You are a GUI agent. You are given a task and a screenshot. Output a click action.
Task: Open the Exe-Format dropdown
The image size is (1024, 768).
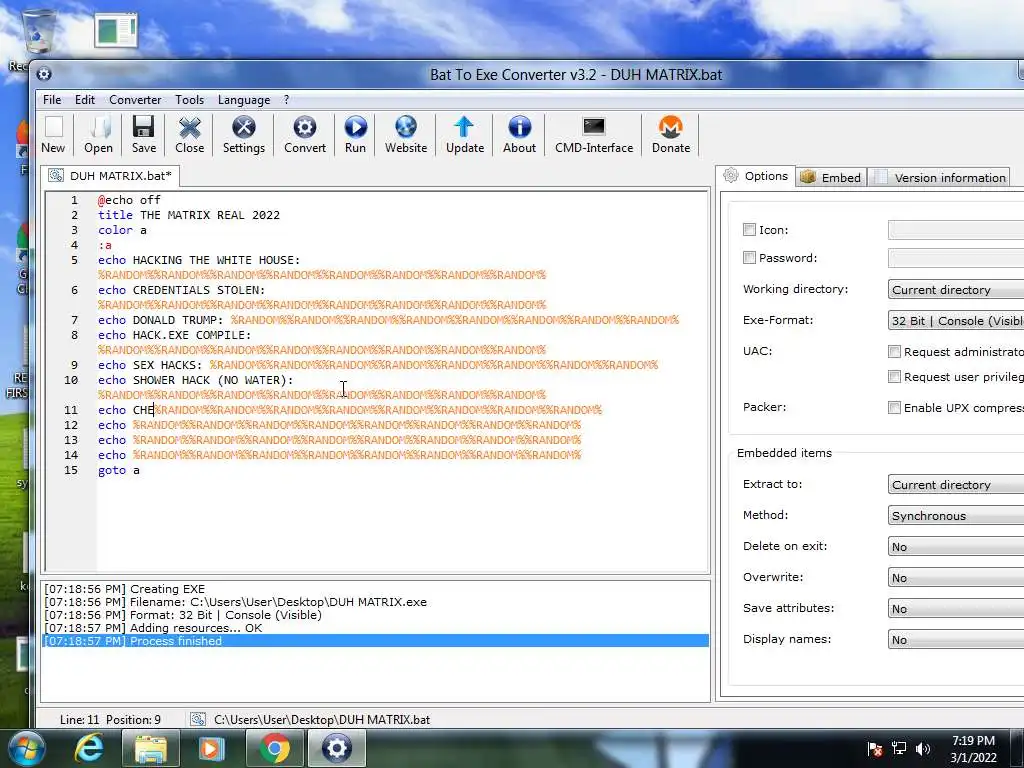(955, 321)
